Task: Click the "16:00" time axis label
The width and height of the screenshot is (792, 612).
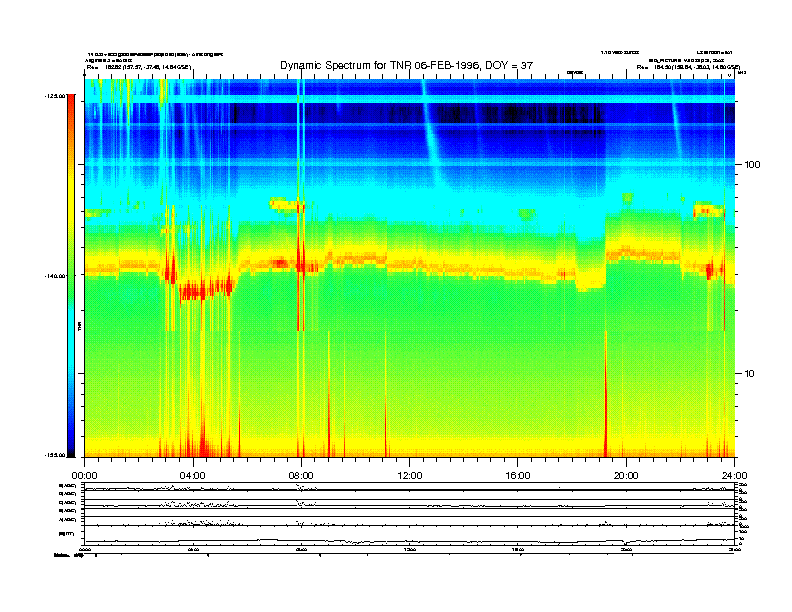Action: (x=518, y=476)
